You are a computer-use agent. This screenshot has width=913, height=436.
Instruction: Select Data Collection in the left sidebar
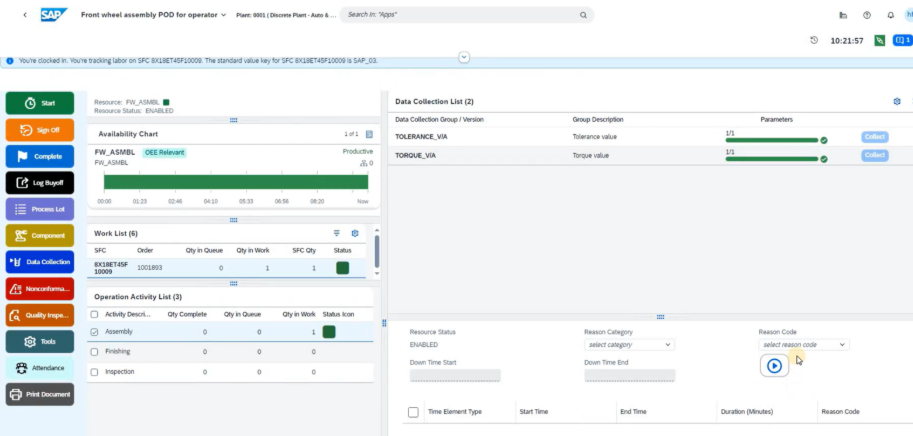40,262
